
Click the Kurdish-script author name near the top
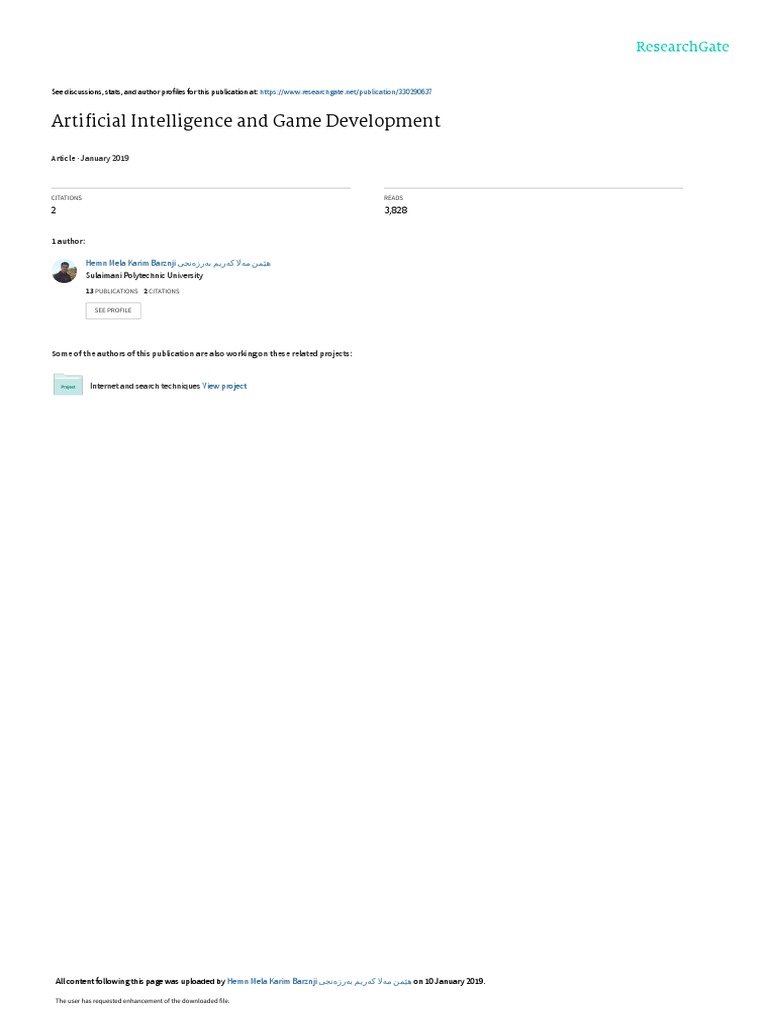click(224, 263)
